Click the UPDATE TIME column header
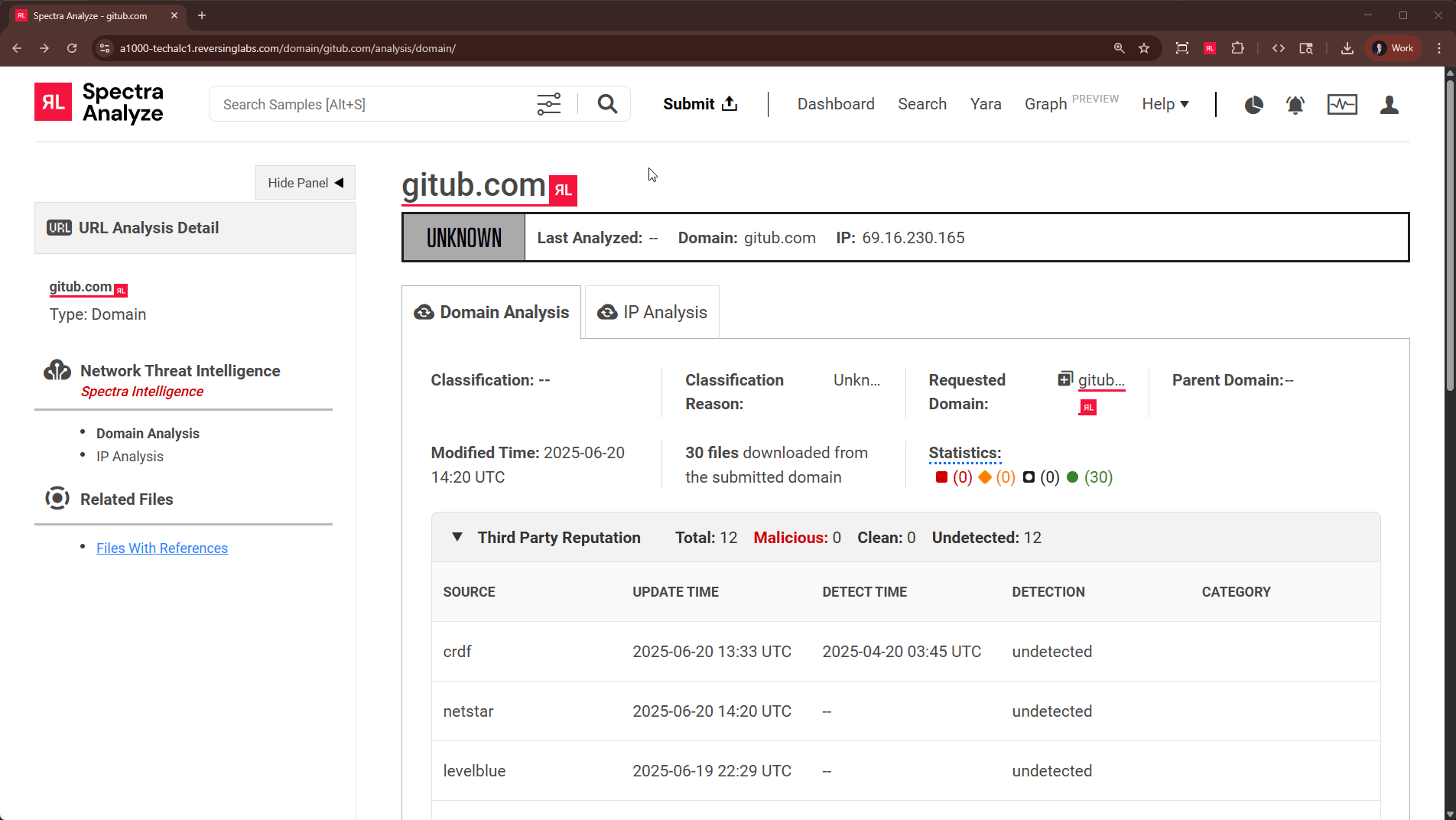This screenshot has height=820, width=1456. (675, 592)
